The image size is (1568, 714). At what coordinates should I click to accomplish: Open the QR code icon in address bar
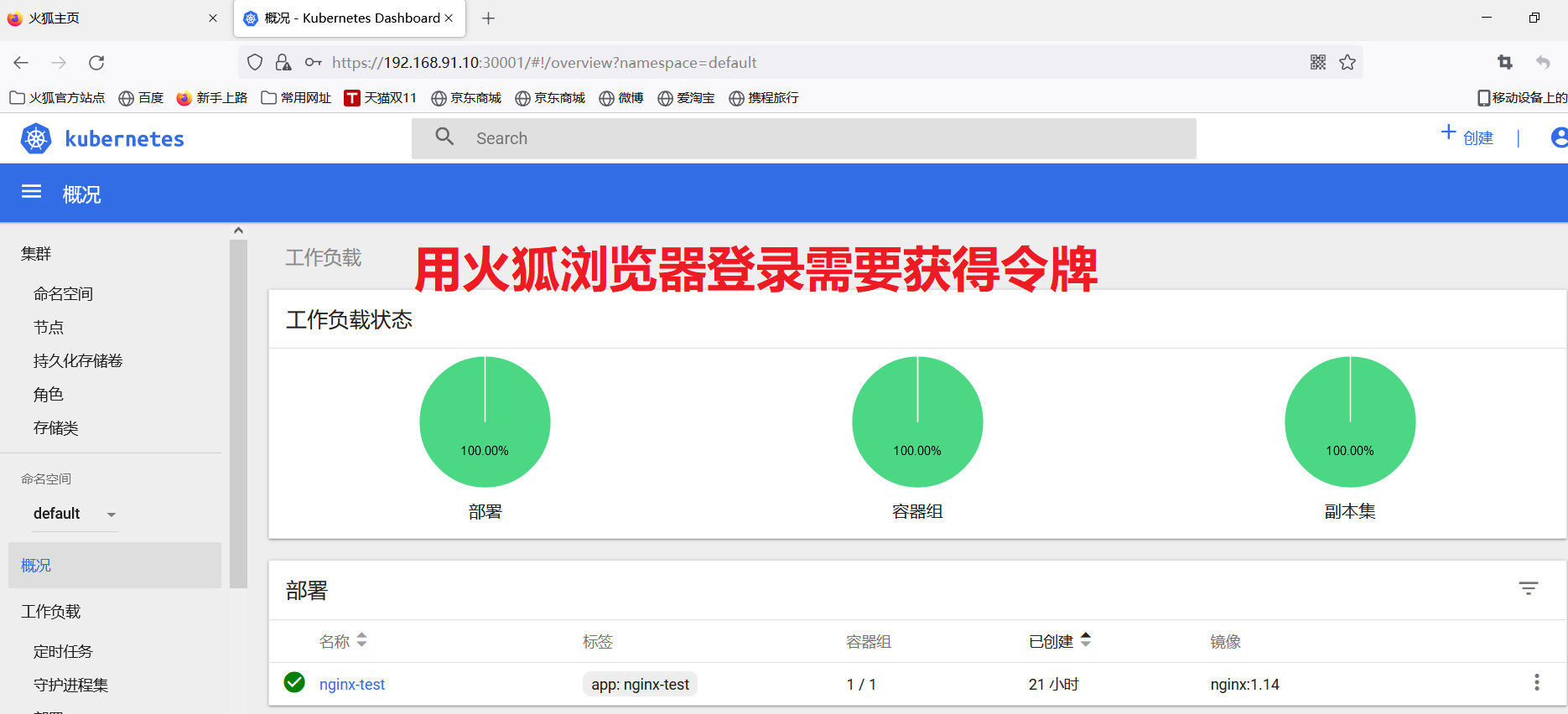[x=1318, y=62]
